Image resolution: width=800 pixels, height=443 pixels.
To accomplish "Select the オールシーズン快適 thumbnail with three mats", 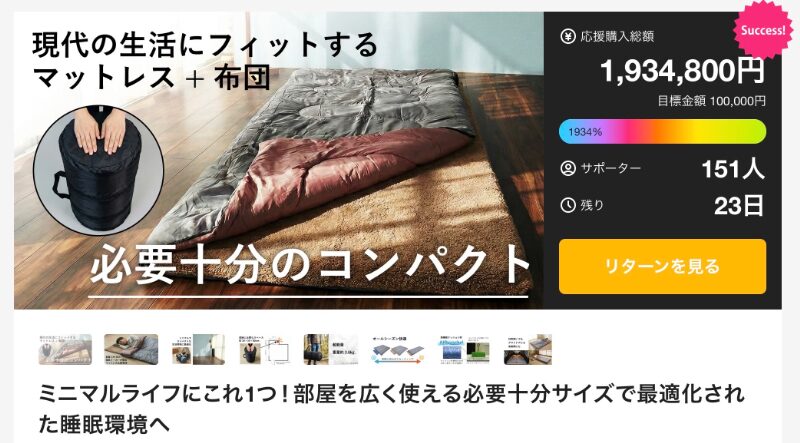I will click(x=397, y=349).
